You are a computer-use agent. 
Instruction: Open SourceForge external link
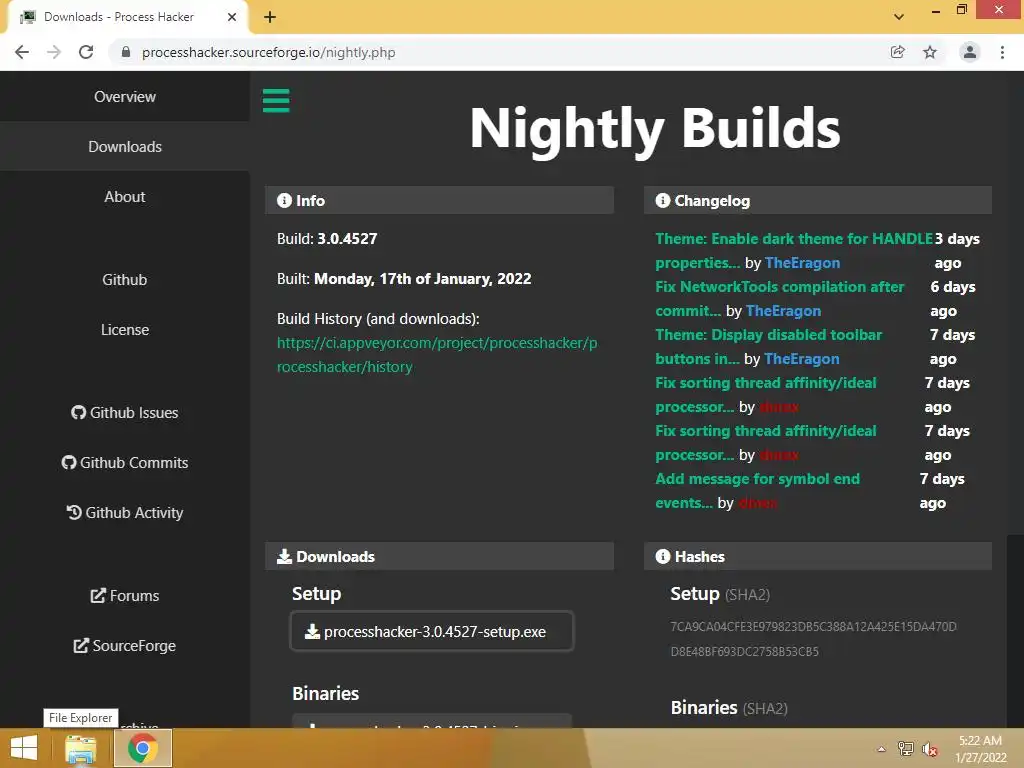125,646
